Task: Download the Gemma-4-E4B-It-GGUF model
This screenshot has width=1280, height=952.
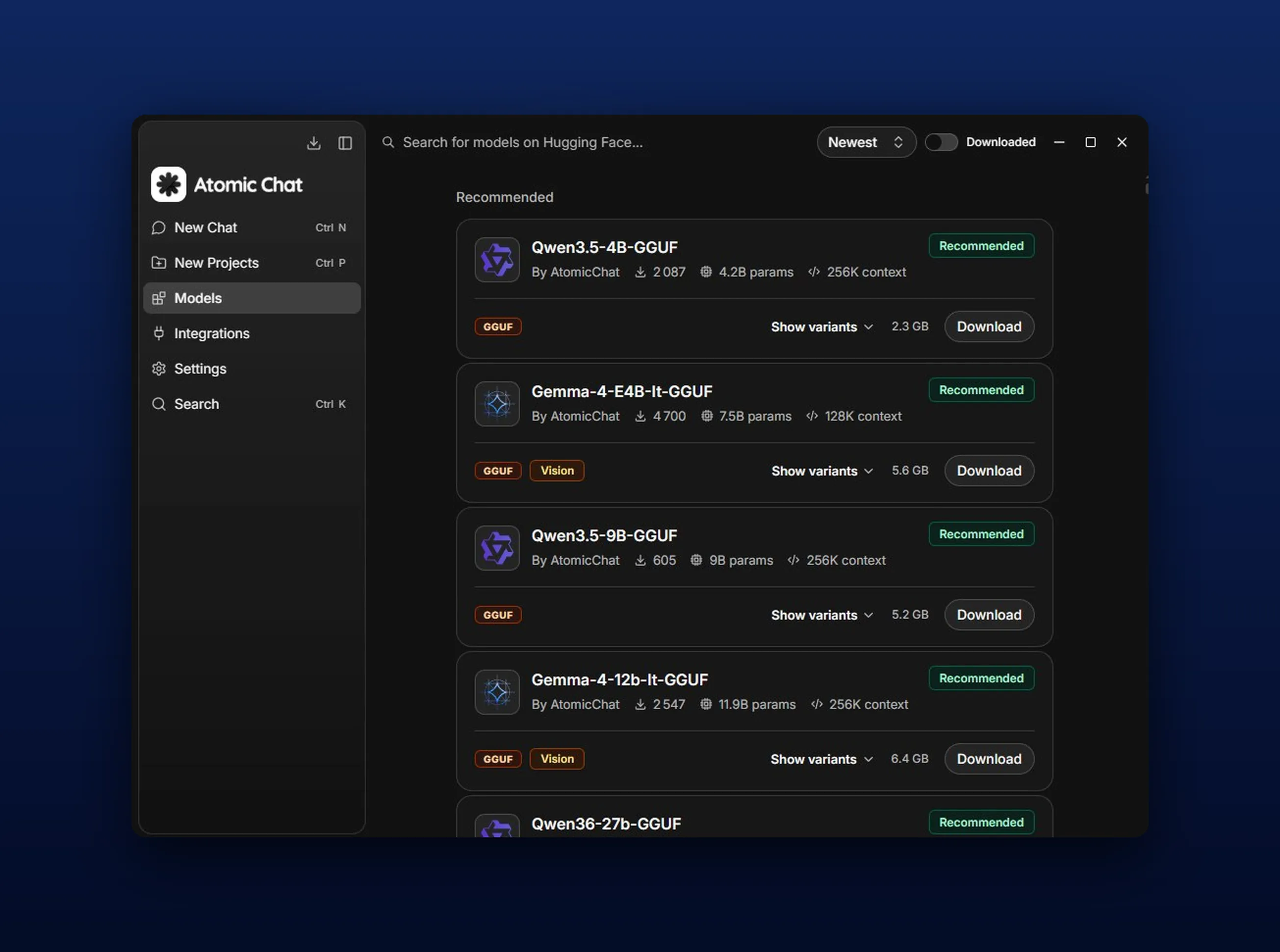Action: pyautogui.click(x=989, y=471)
